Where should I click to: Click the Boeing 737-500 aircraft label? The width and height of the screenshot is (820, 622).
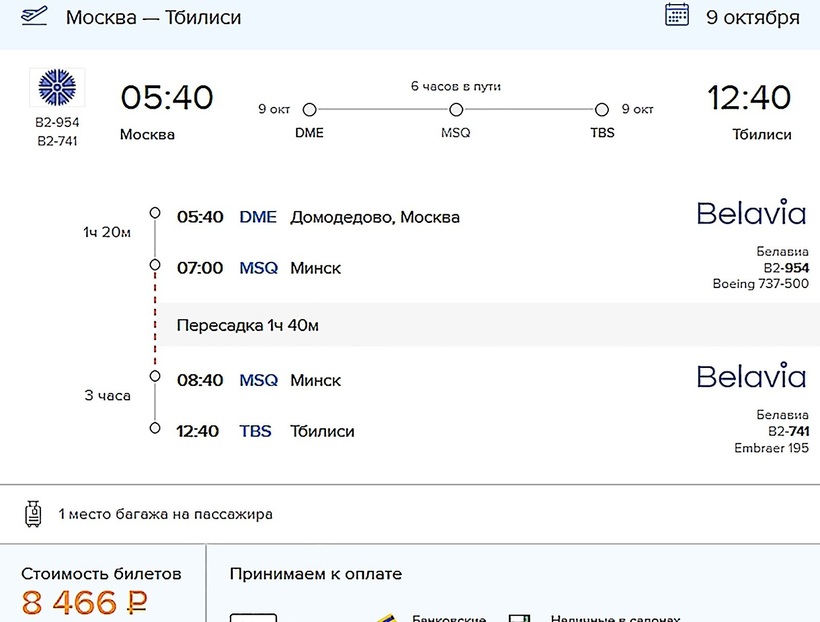pos(760,284)
